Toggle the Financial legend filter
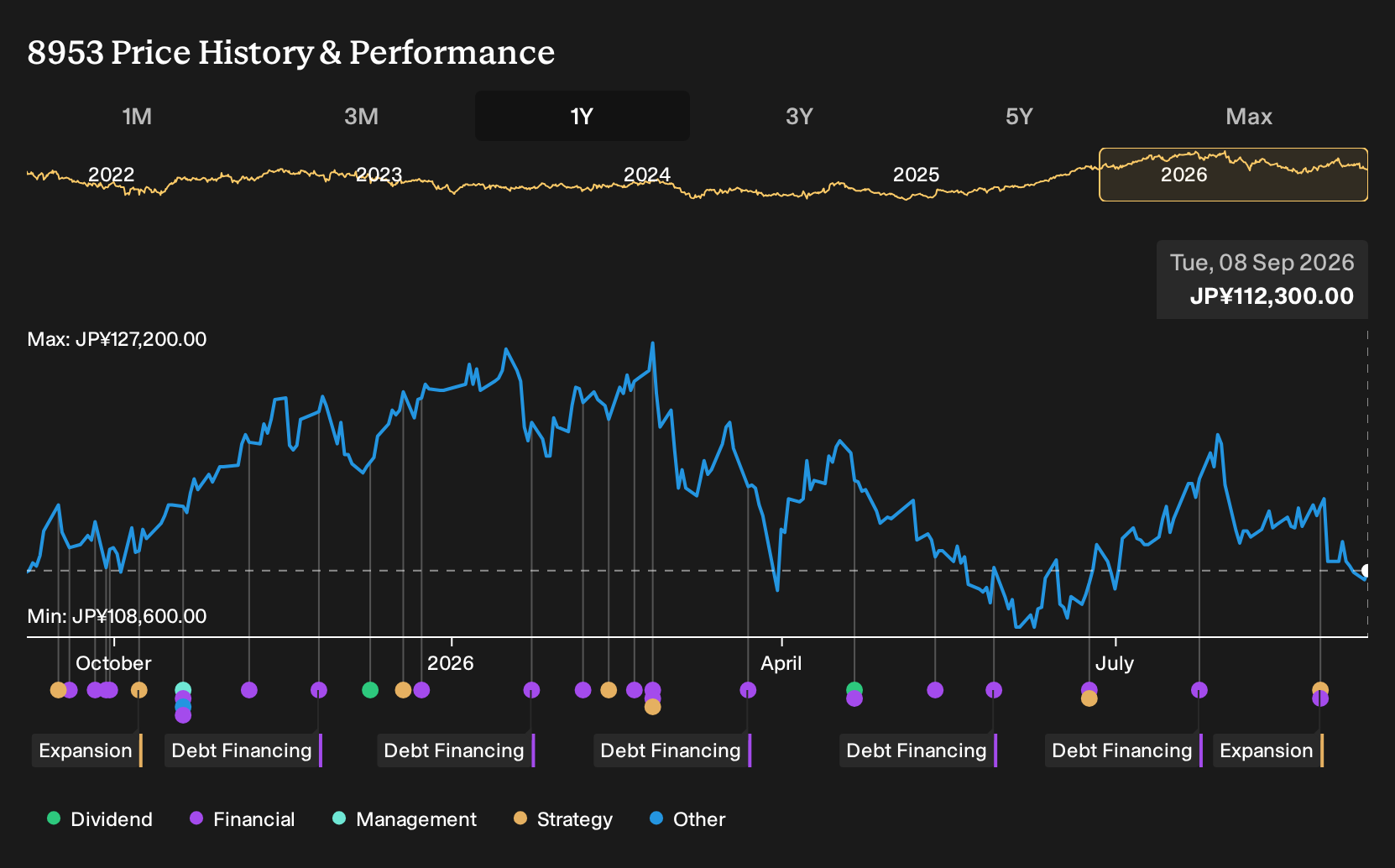1395x868 pixels. pyautogui.click(x=243, y=819)
